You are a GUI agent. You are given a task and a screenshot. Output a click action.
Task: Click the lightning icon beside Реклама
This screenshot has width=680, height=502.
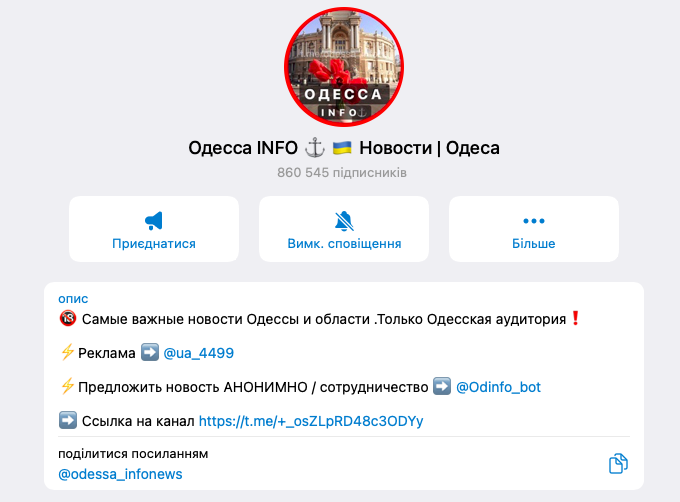[x=67, y=352]
